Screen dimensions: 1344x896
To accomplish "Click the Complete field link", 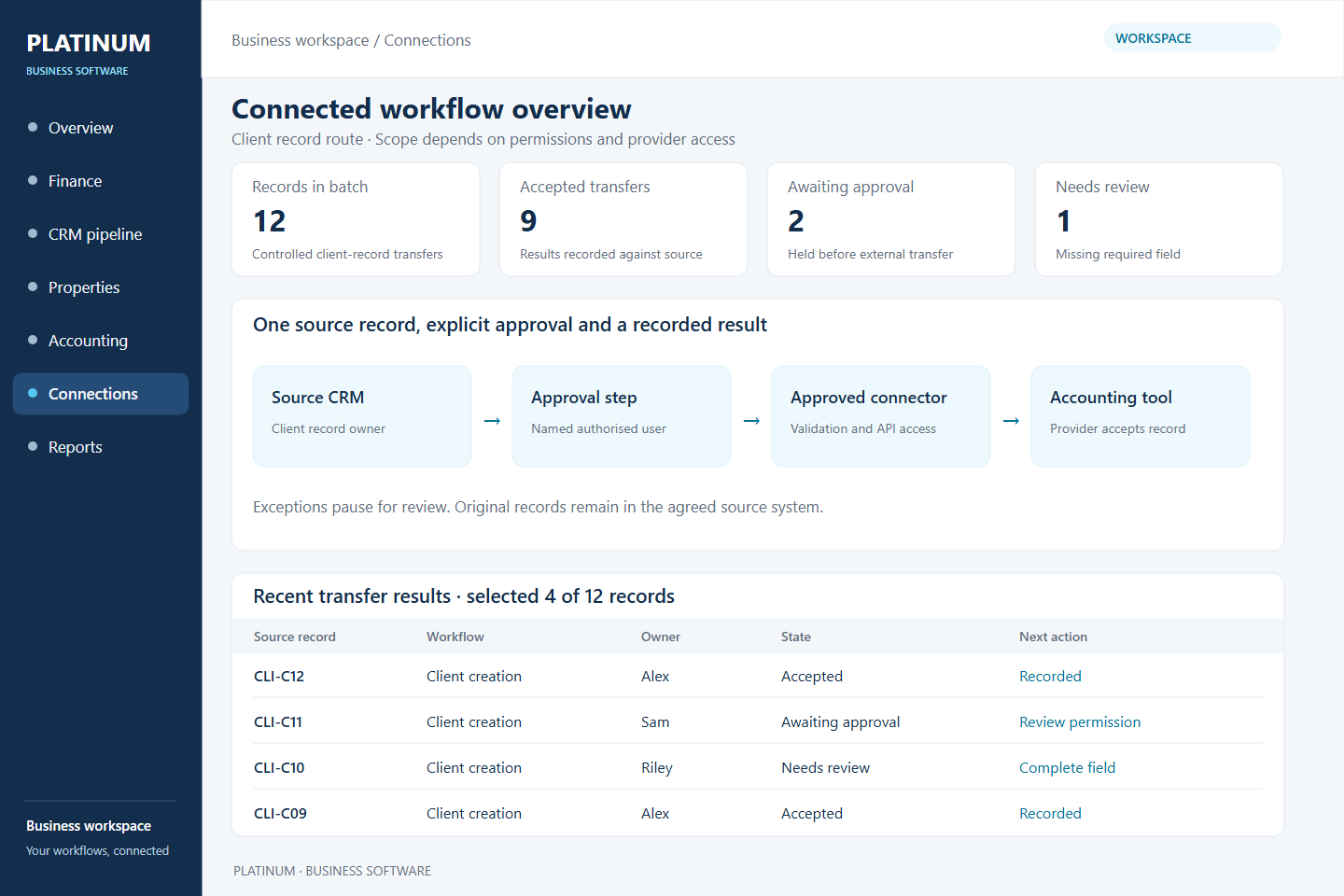I will [x=1067, y=768].
